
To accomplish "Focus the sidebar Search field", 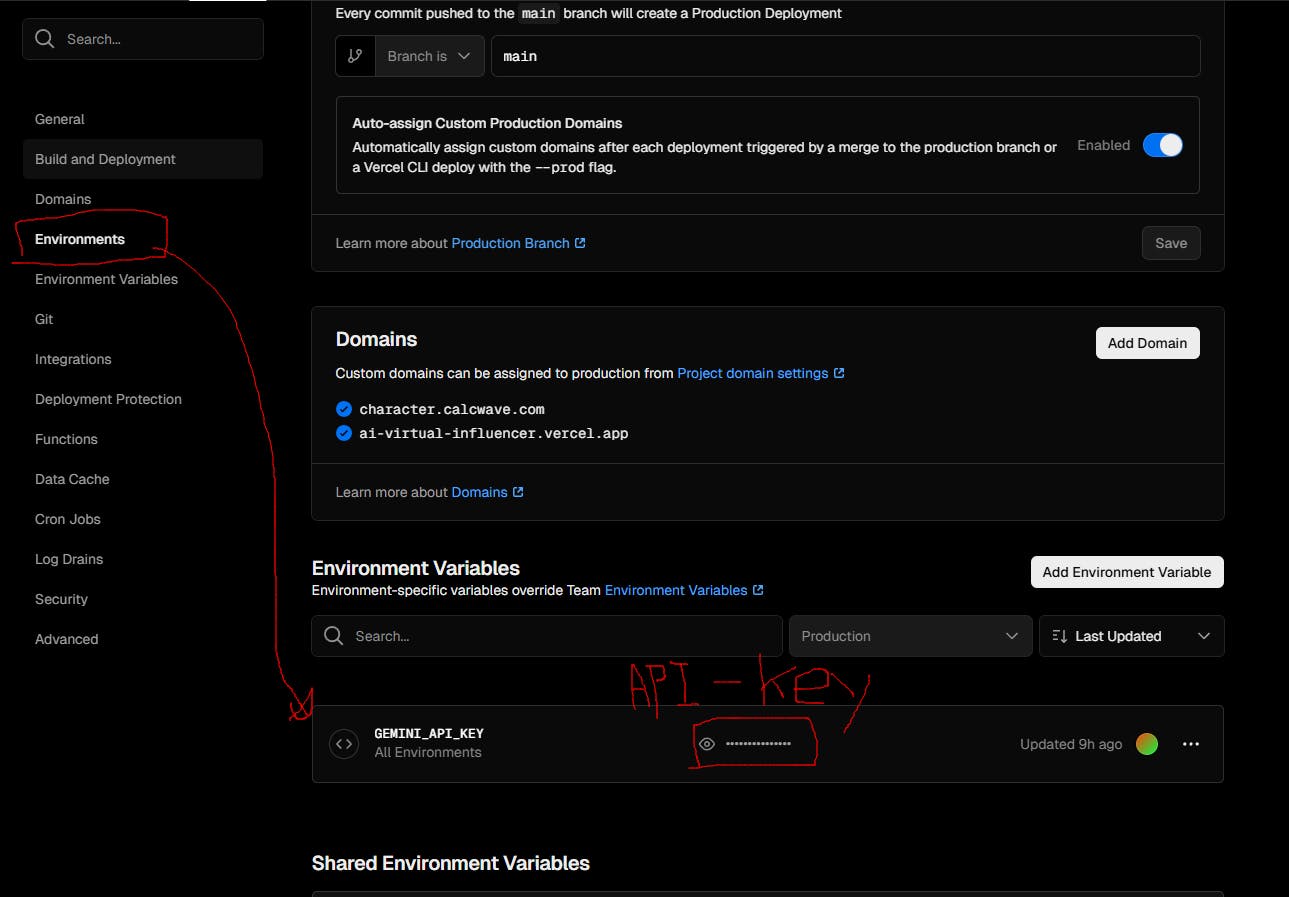I will 143,39.
